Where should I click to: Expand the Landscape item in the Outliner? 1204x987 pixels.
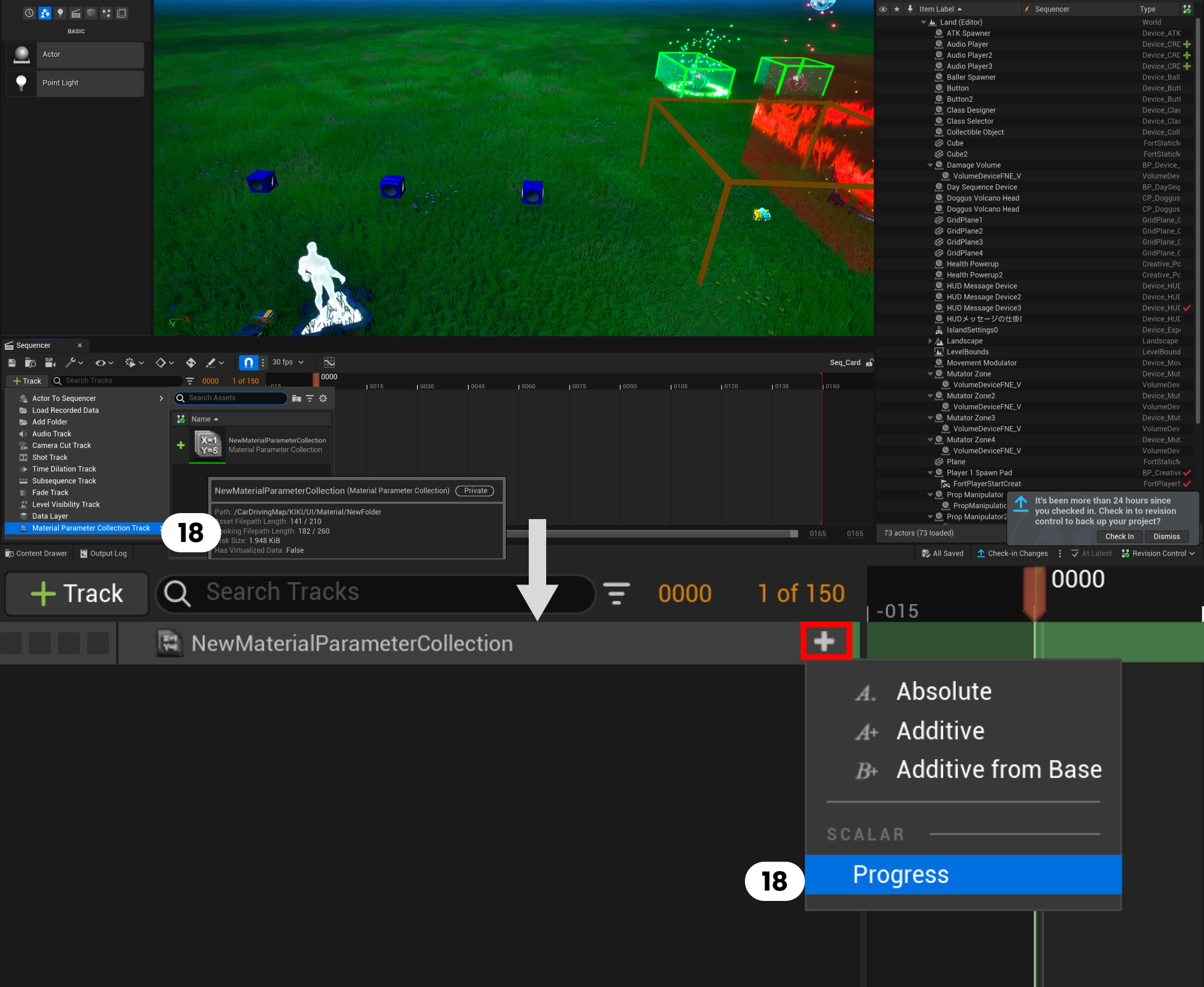(x=931, y=340)
